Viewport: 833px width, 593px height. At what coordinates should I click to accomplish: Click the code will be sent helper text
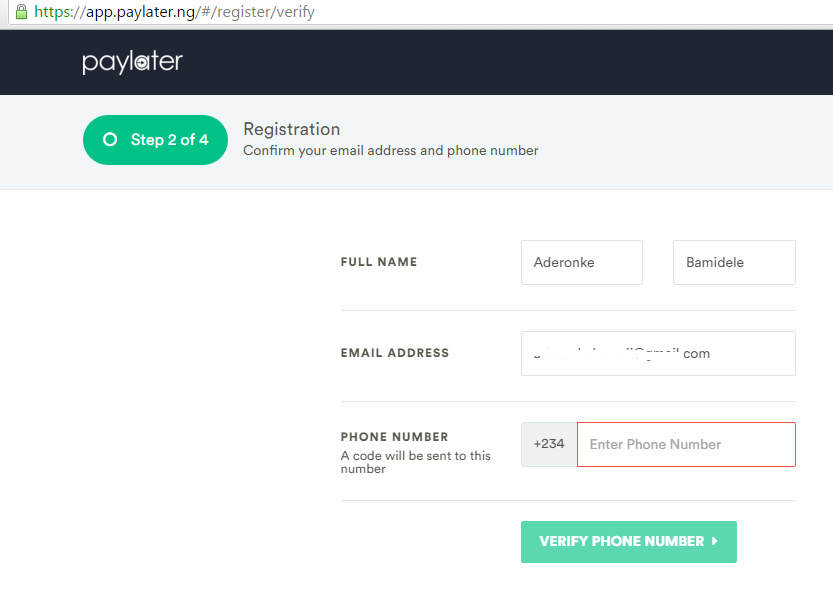click(415, 462)
